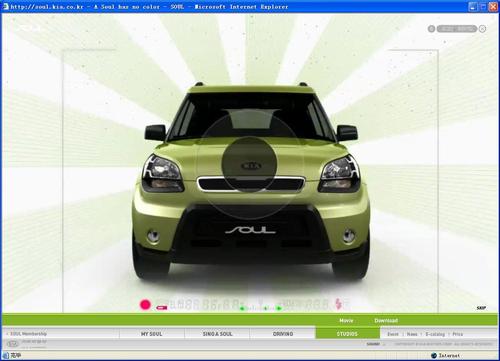Click the KIA logo in the footer
Viewport: 500px width, 361px height.
(12, 344)
